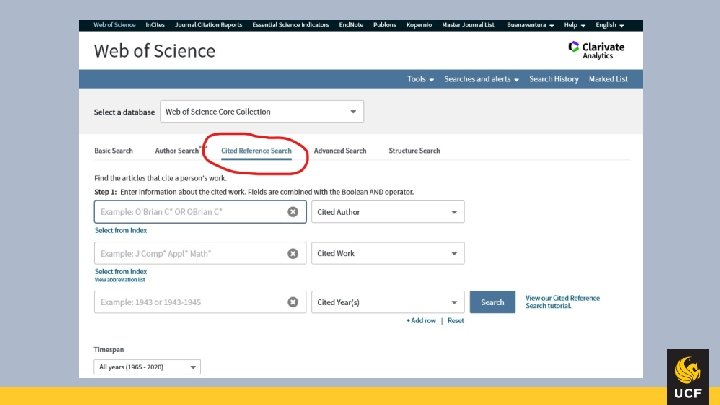The height and width of the screenshot is (405, 720).
Task: Click the 'Select a database' label
Action: coord(124,112)
